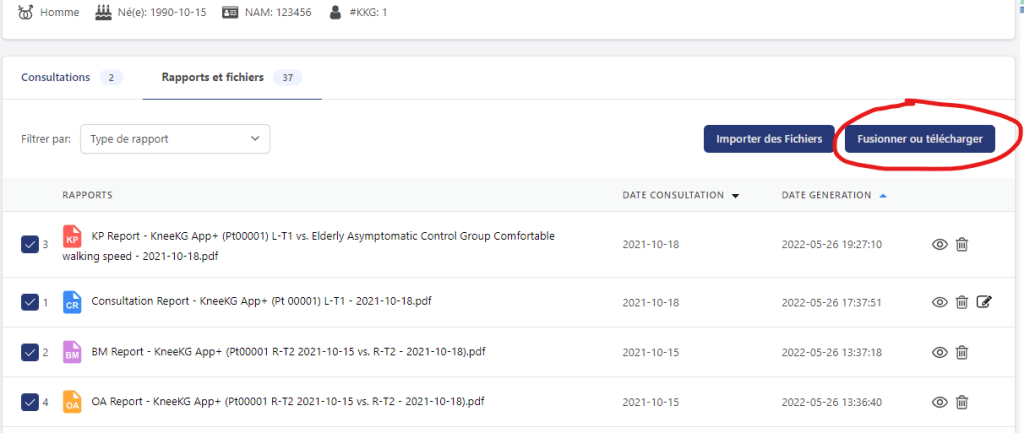Screen dimensions: 1024x433
Task: Toggle the OA Report row checkbox
Action: point(29,403)
